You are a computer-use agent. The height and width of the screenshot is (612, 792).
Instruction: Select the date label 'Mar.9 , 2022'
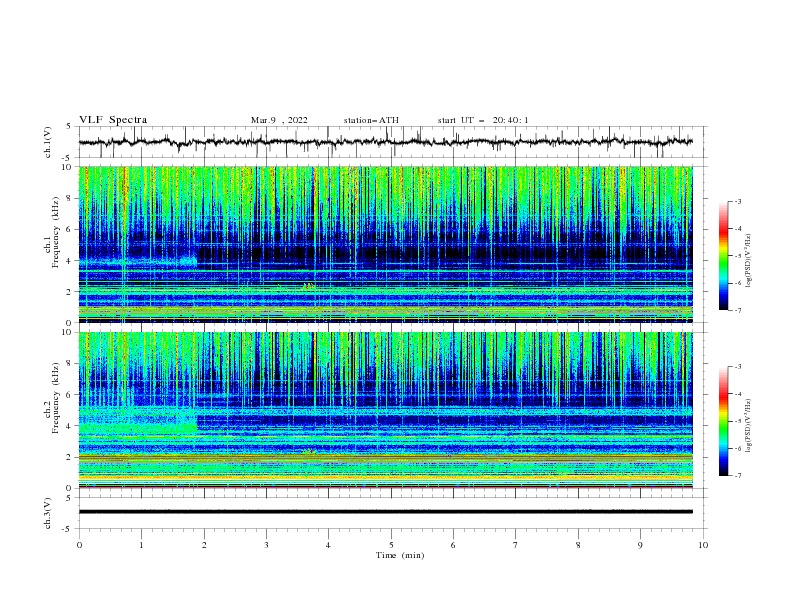tap(279, 120)
